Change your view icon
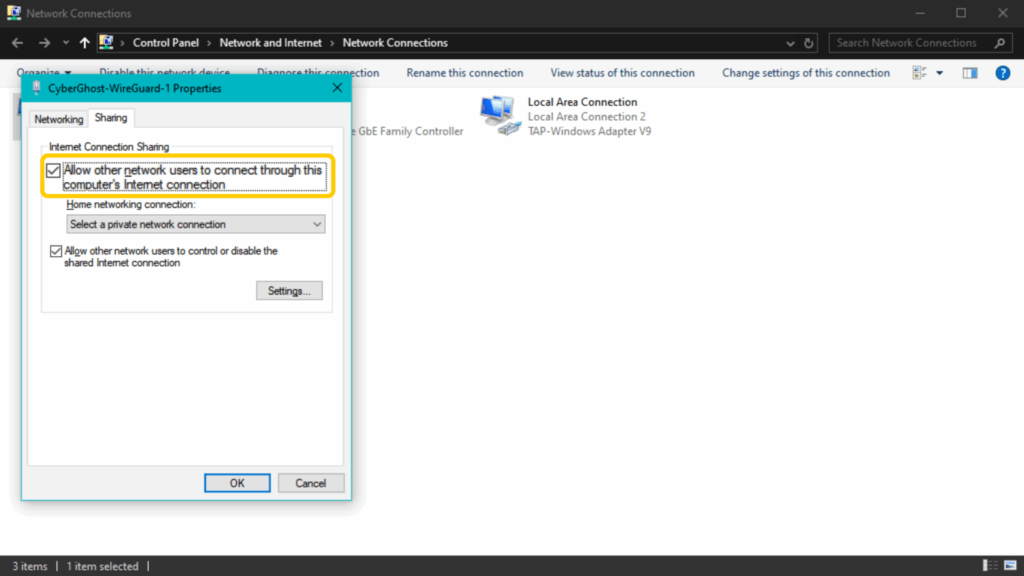Viewport: 1024px width, 576px height. (x=920, y=73)
